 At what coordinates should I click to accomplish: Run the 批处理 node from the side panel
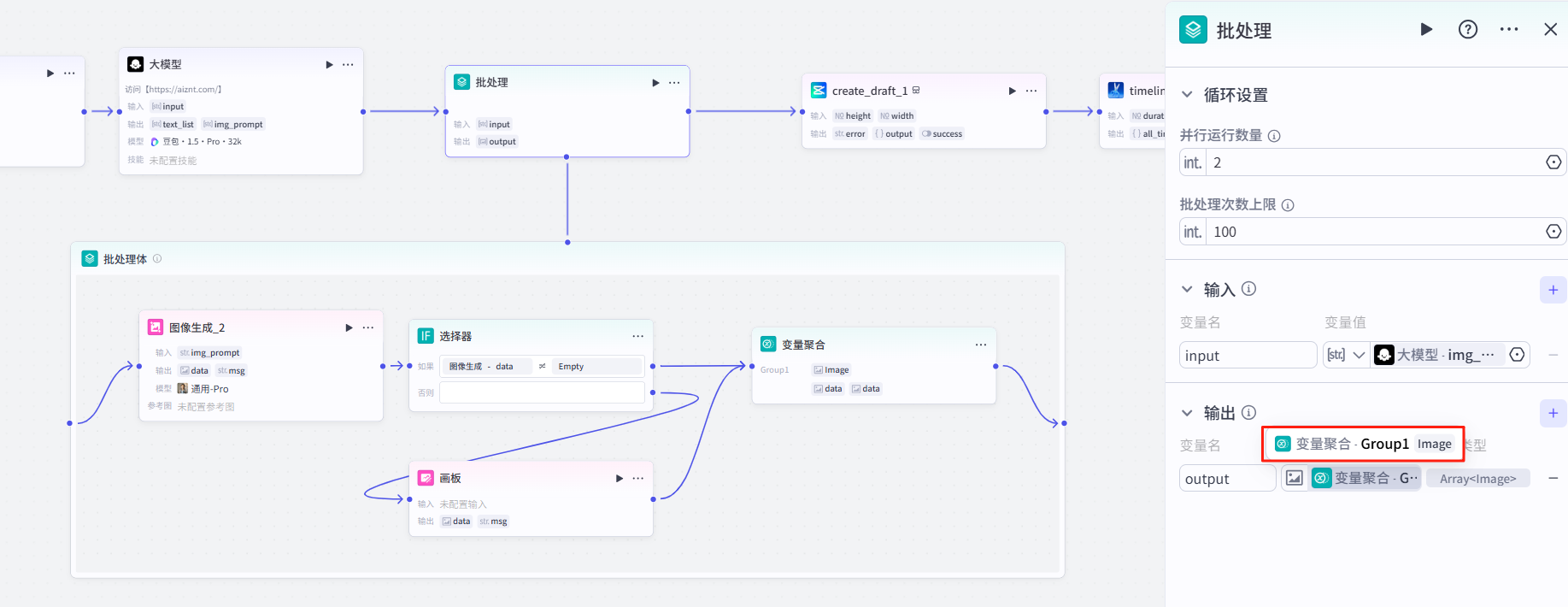pyautogui.click(x=1426, y=29)
